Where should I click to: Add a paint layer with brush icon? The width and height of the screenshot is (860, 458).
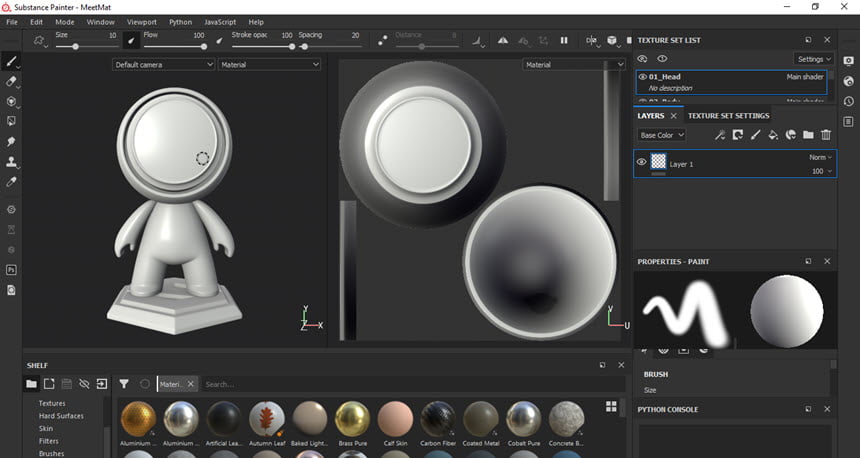(x=755, y=135)
